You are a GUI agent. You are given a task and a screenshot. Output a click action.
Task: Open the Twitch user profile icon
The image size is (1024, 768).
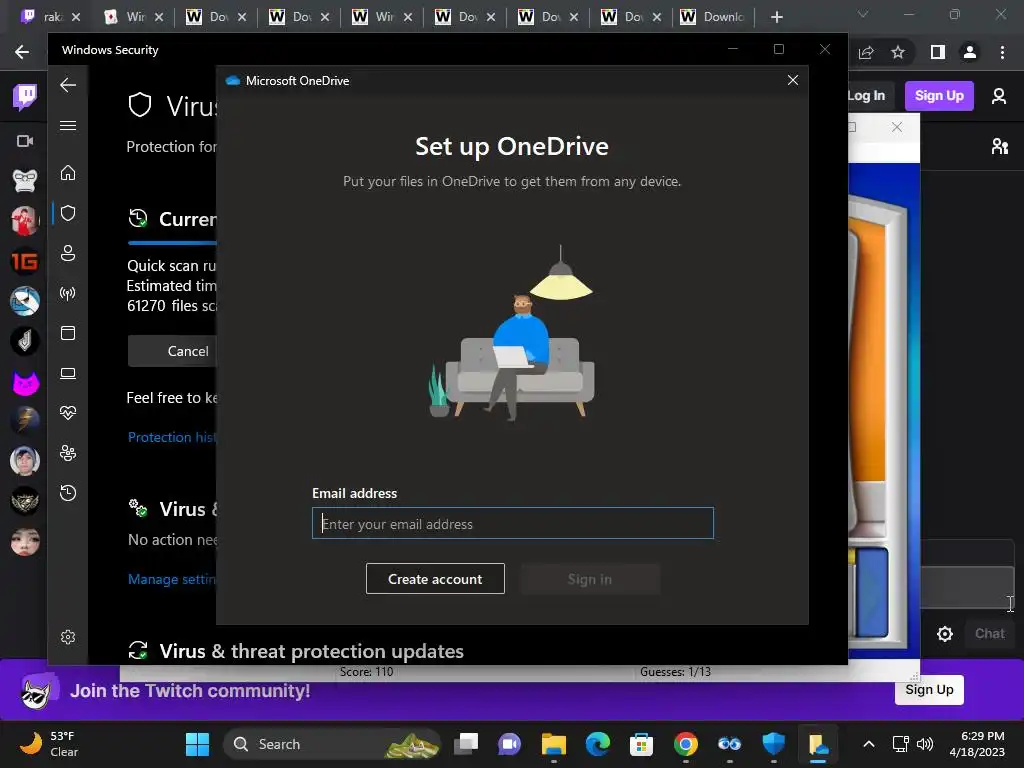[x=999, y=96]
